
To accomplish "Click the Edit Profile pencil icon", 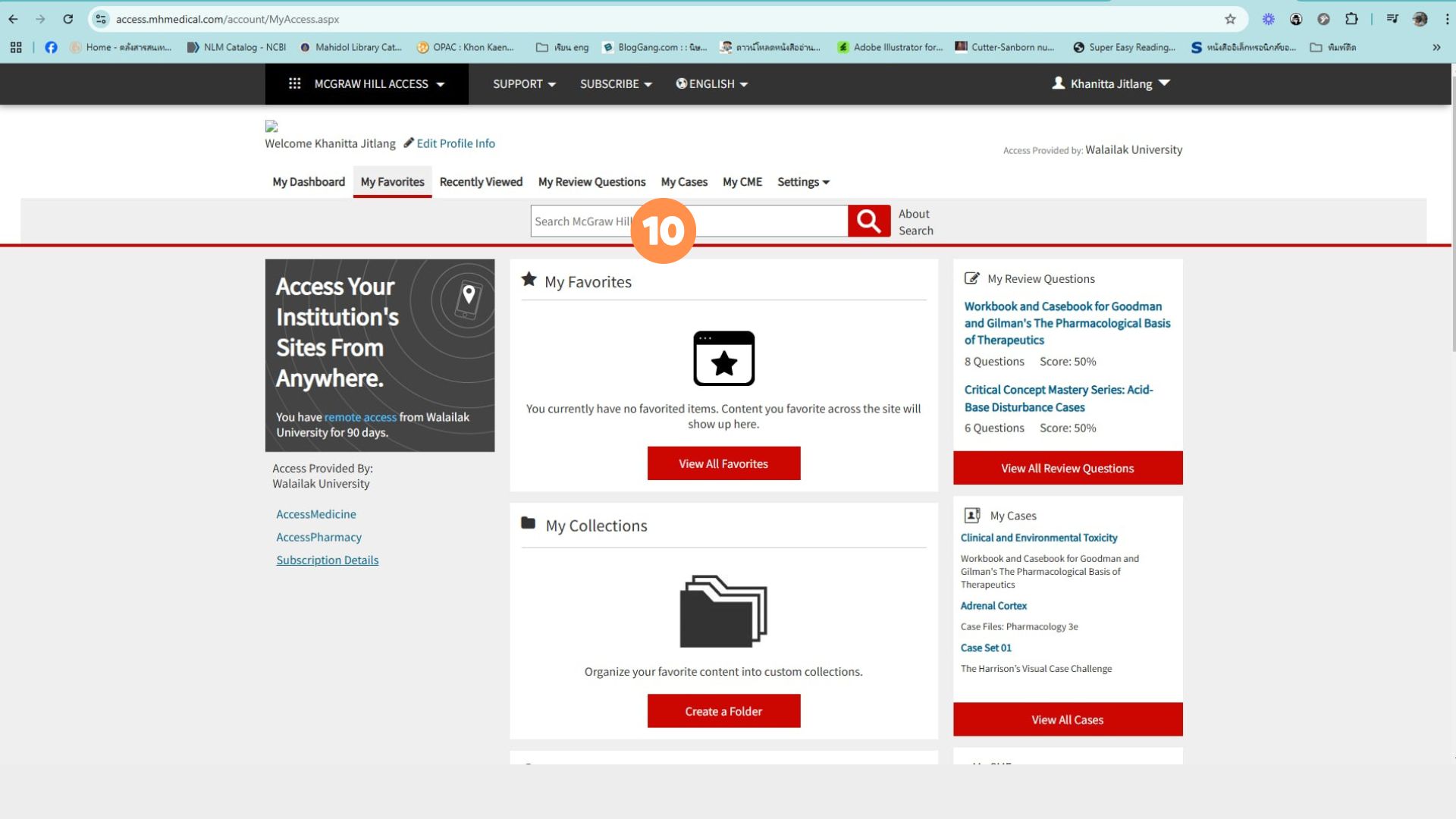I will 409,143.
